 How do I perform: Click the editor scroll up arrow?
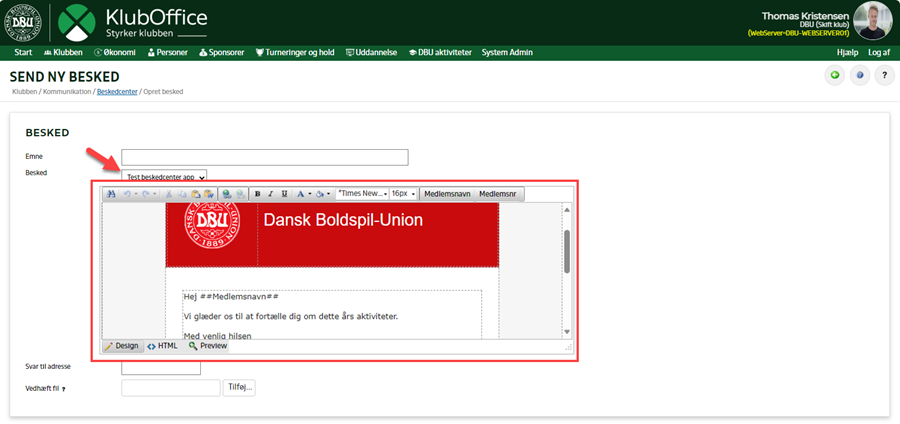click(x=567, y=209)
